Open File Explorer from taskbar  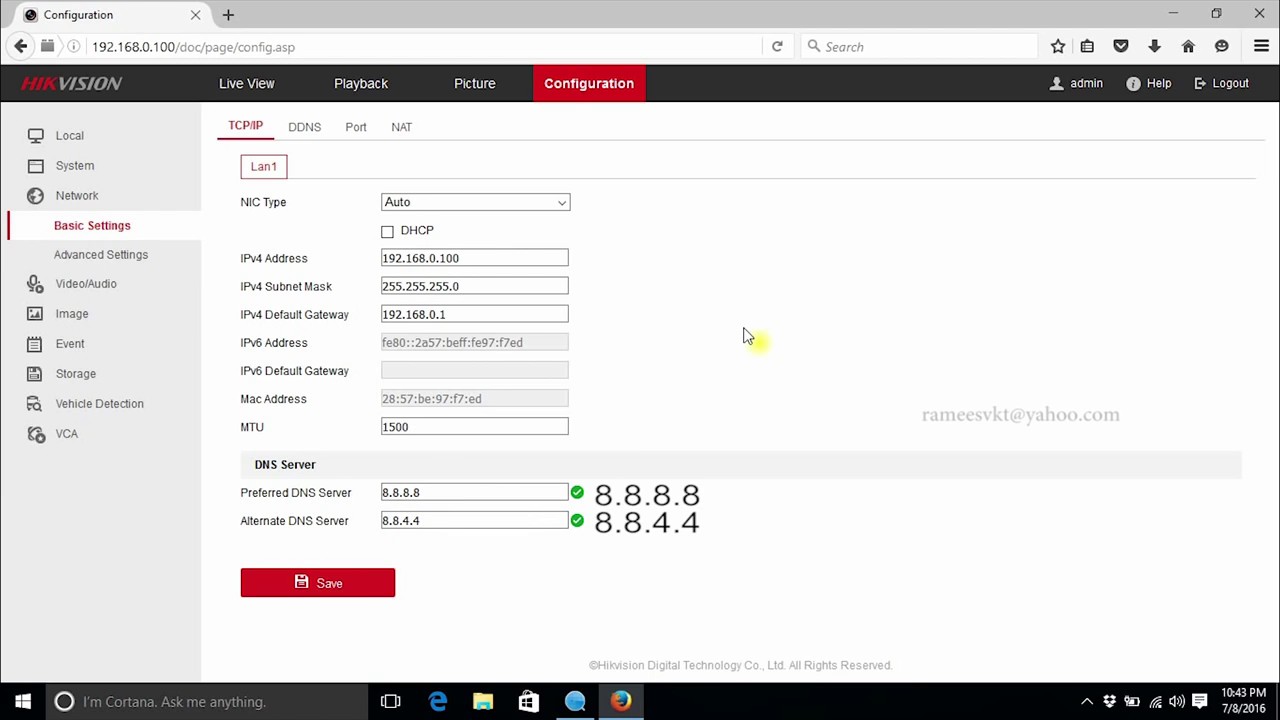click(483, 702)
